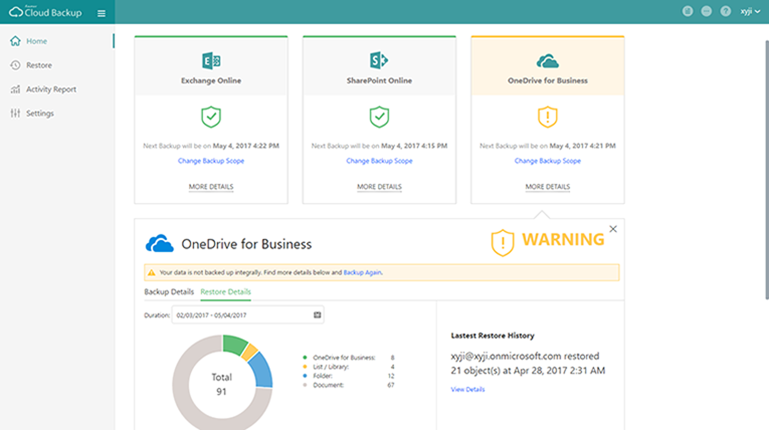Open MORE DETAILS for OneDrive for Business
The image size is (769, 430).
click(x=547, y=187)
